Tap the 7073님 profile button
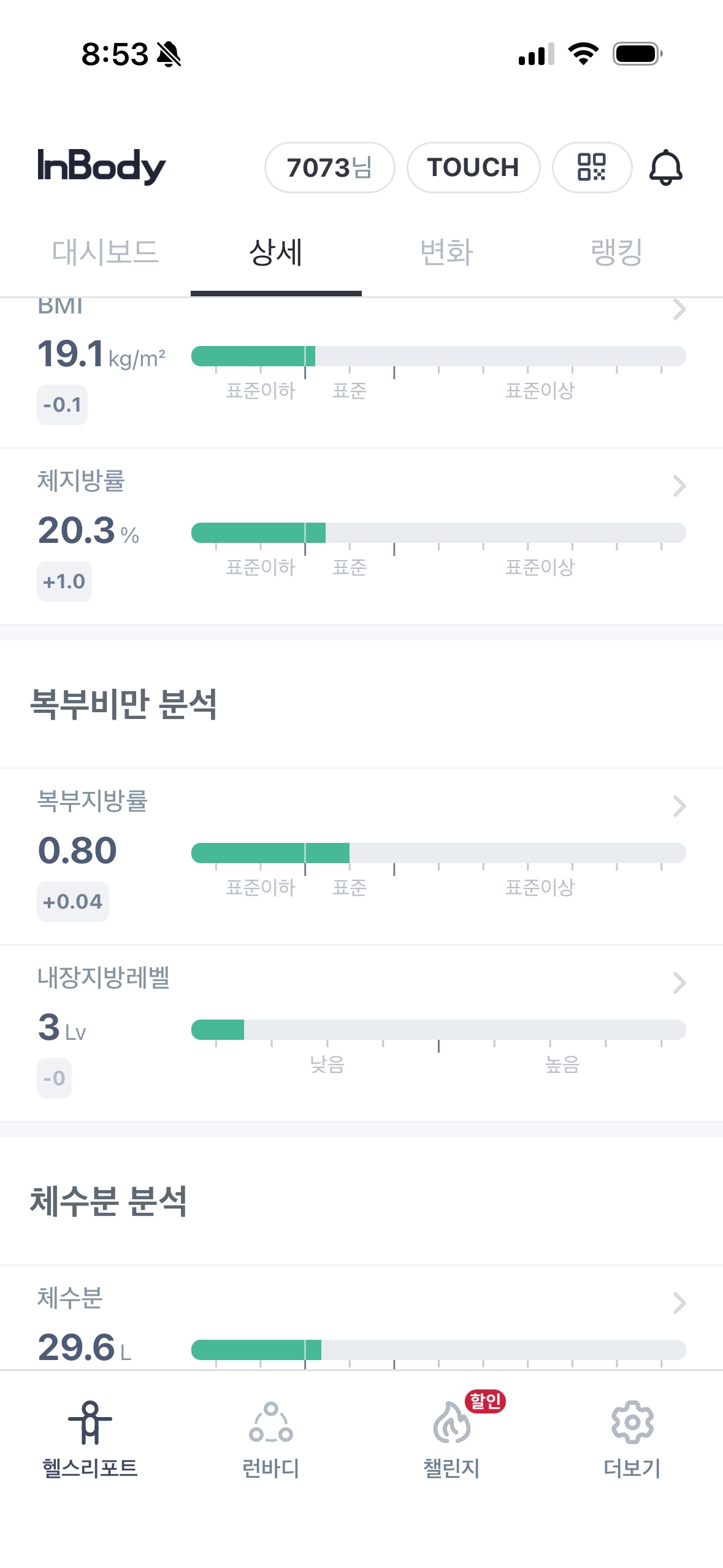The image size is (723, 1568). (329, 167)
